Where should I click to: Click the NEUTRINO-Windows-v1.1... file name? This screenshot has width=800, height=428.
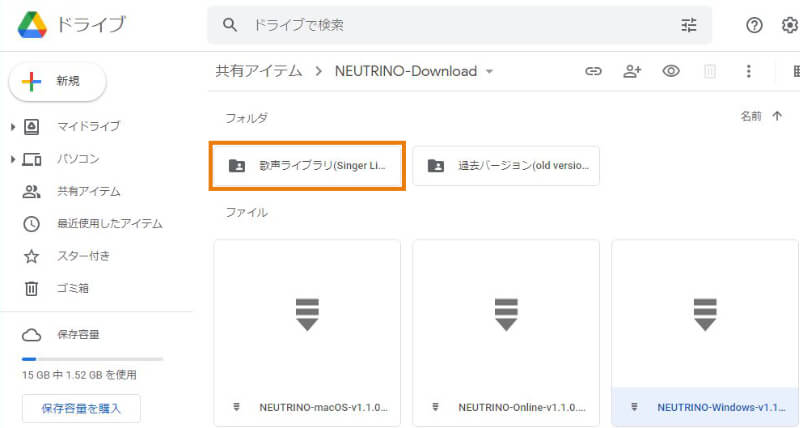click(721, 408)
